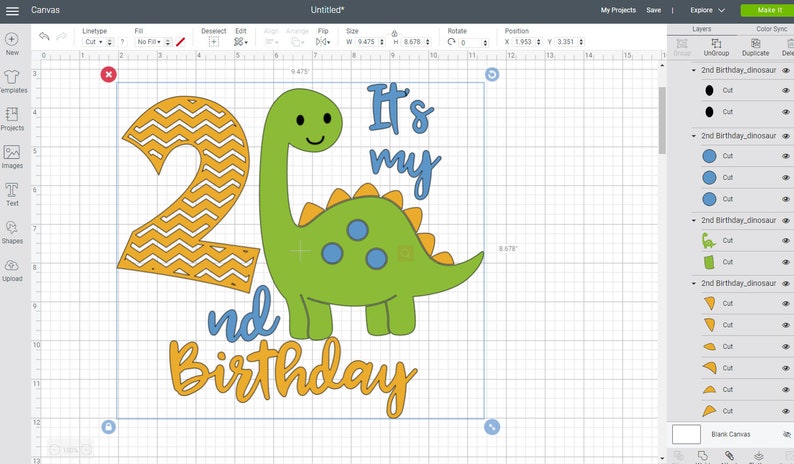
Task: Toggle visibility of first 2nd Birthday_dinosaur group
Action: click(785, 70)
